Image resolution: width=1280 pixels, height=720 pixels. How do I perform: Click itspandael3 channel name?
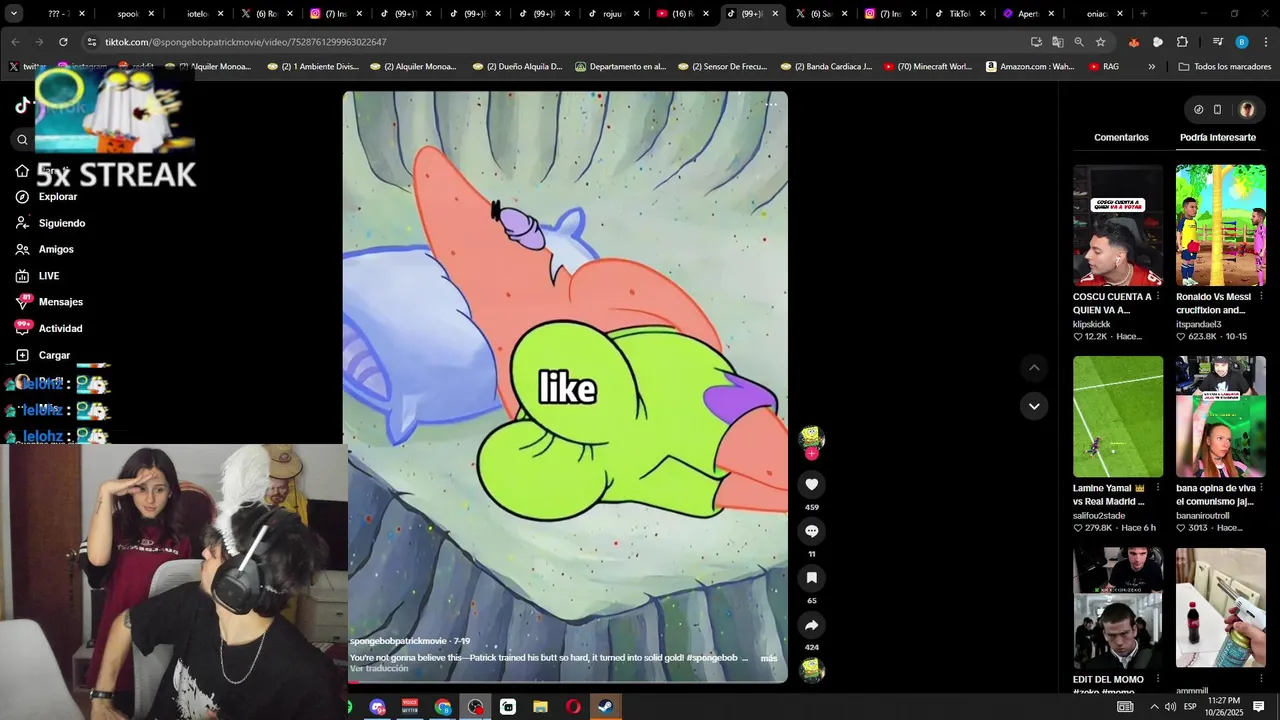click(x=1198, y=324)
